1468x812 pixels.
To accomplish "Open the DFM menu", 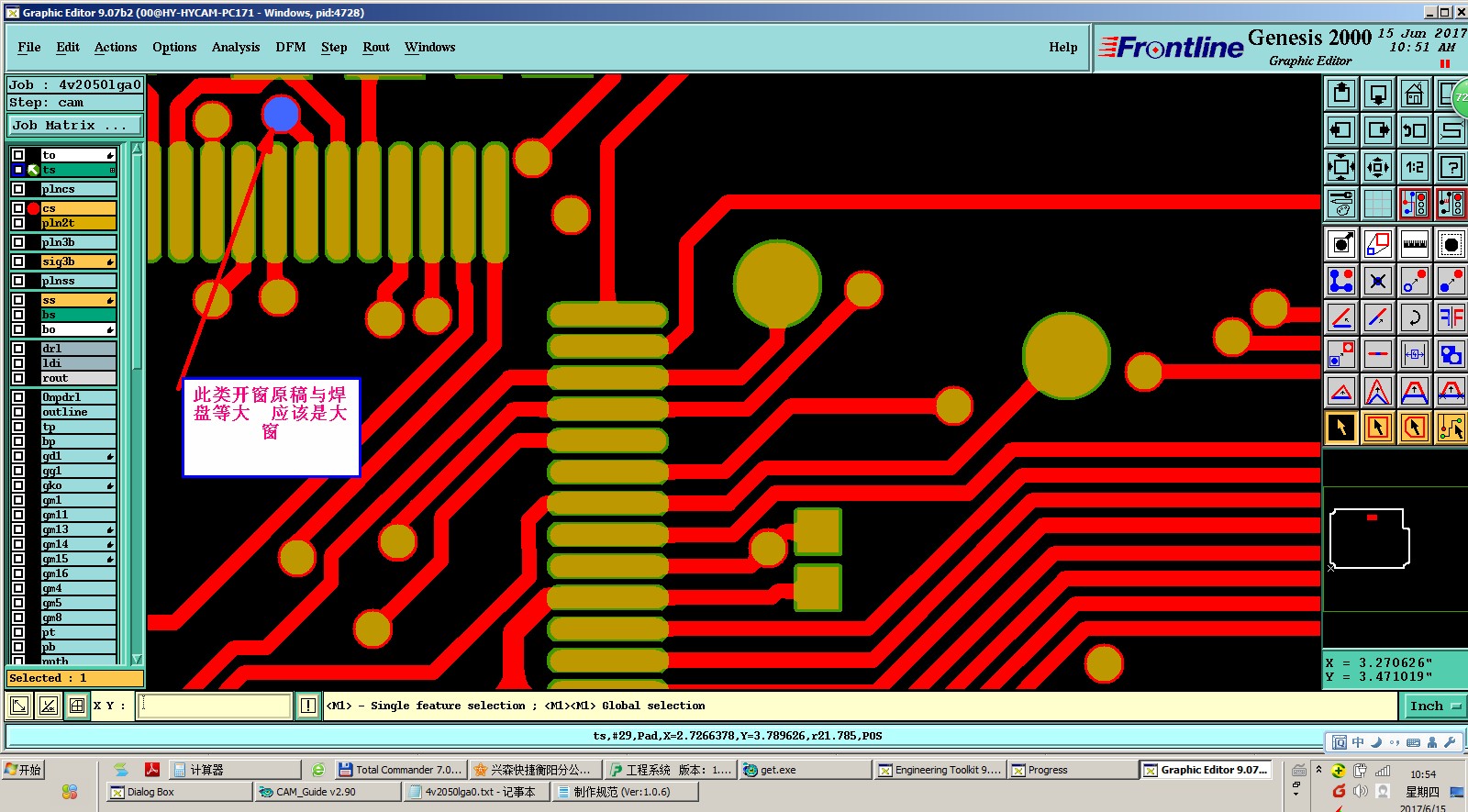I will coord(291,47).
